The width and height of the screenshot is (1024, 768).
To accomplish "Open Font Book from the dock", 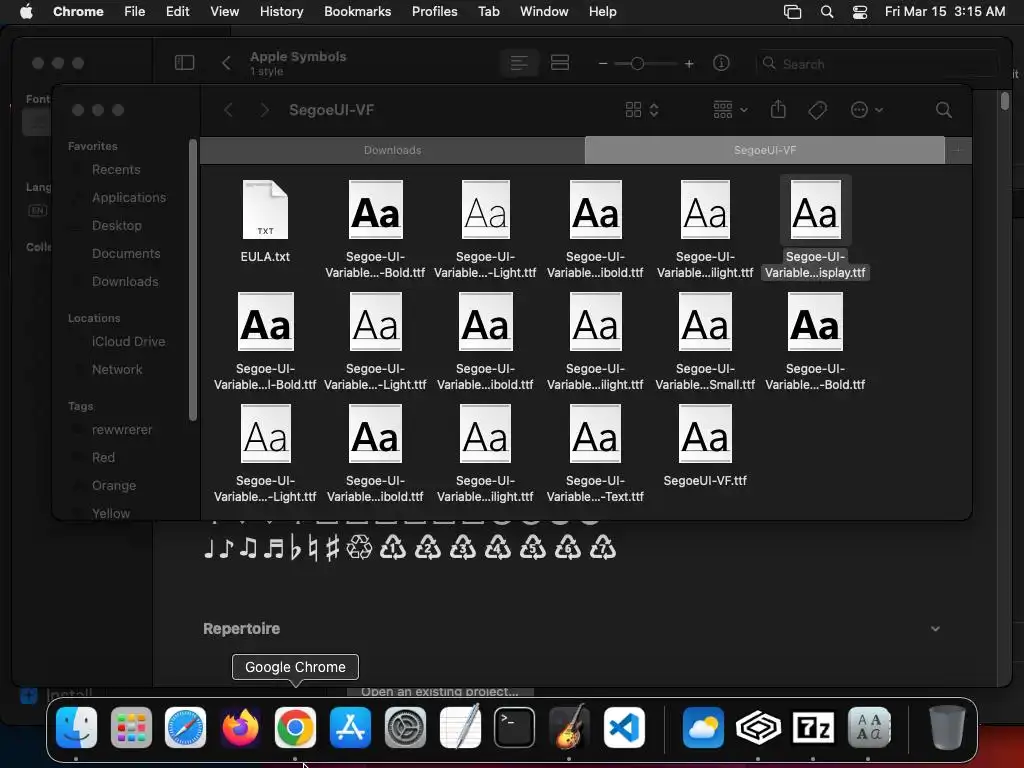I will click(x=869, y=728).
